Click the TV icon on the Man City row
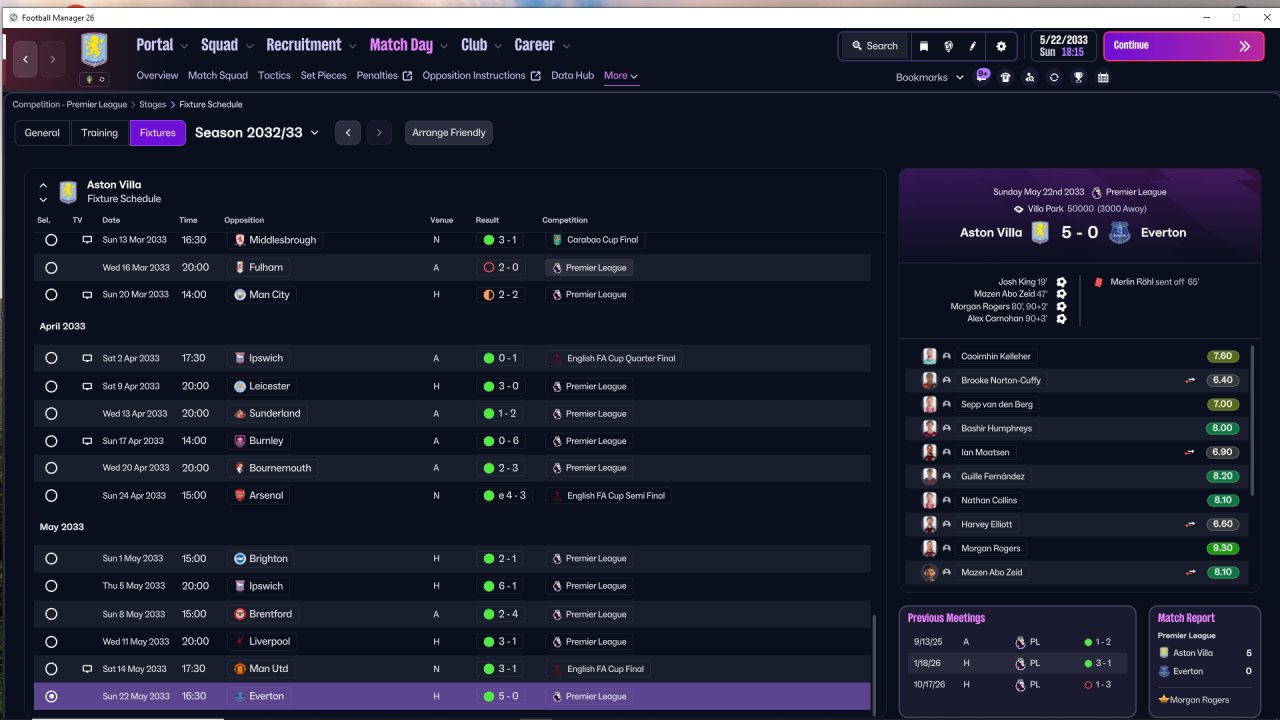The image size is (1280, 720). 87,295
